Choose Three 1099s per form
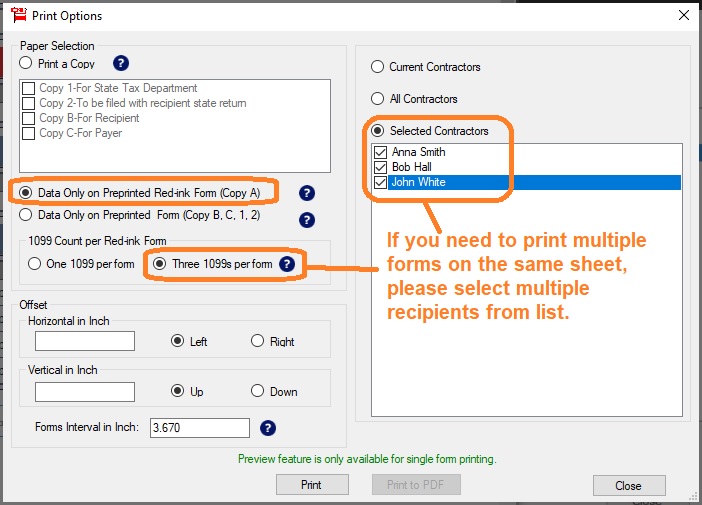Viewport: 702px width, 505px height. (x=159, y=264)
